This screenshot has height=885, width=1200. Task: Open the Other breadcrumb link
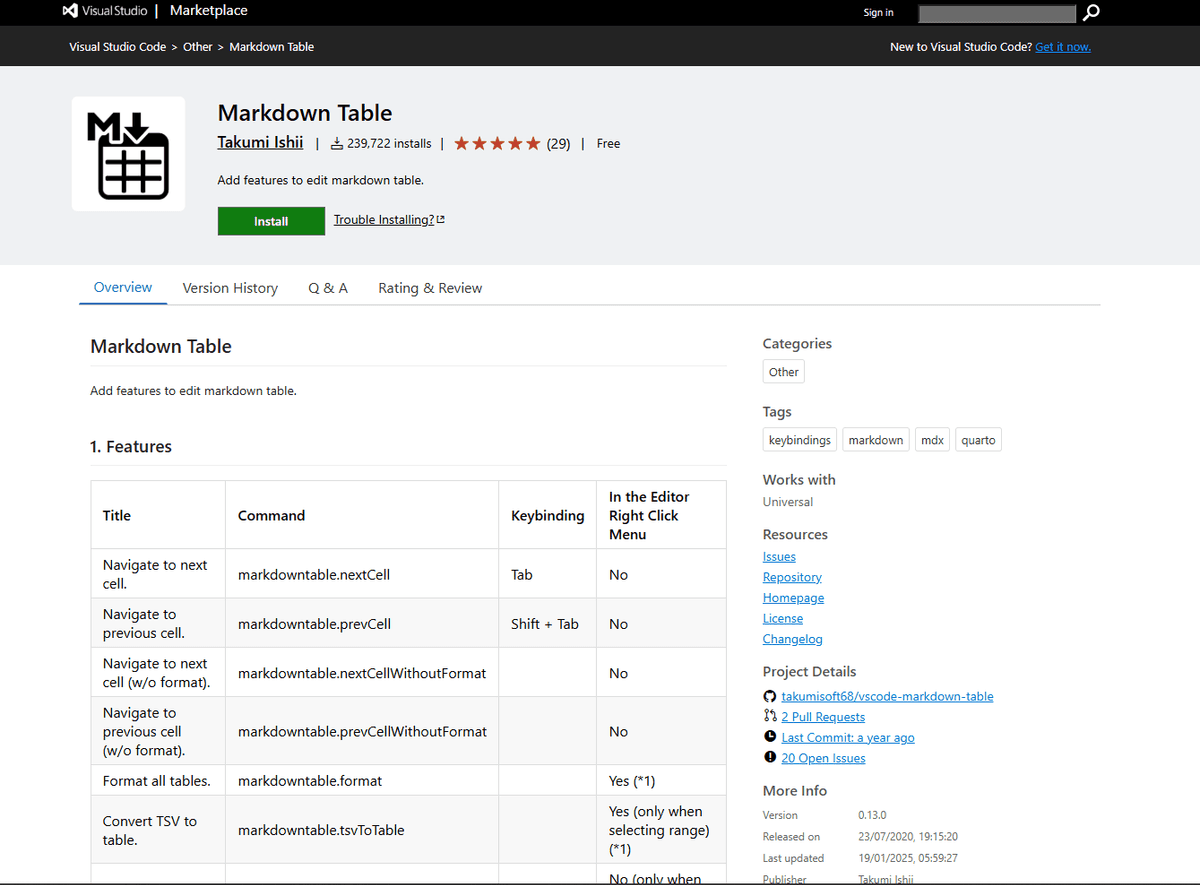coord(198,47)
